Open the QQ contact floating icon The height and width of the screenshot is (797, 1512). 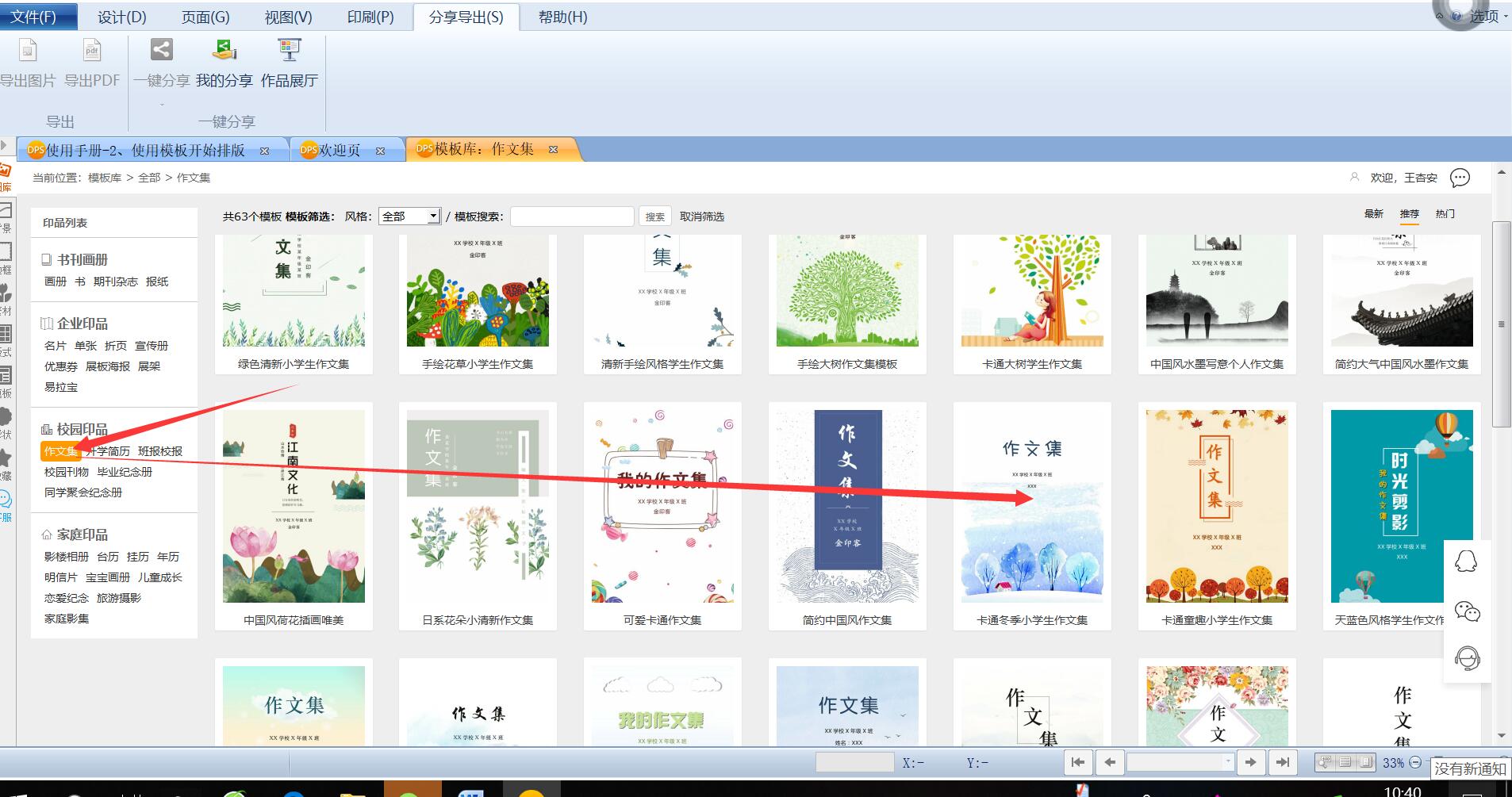(x=1467, y=561)
